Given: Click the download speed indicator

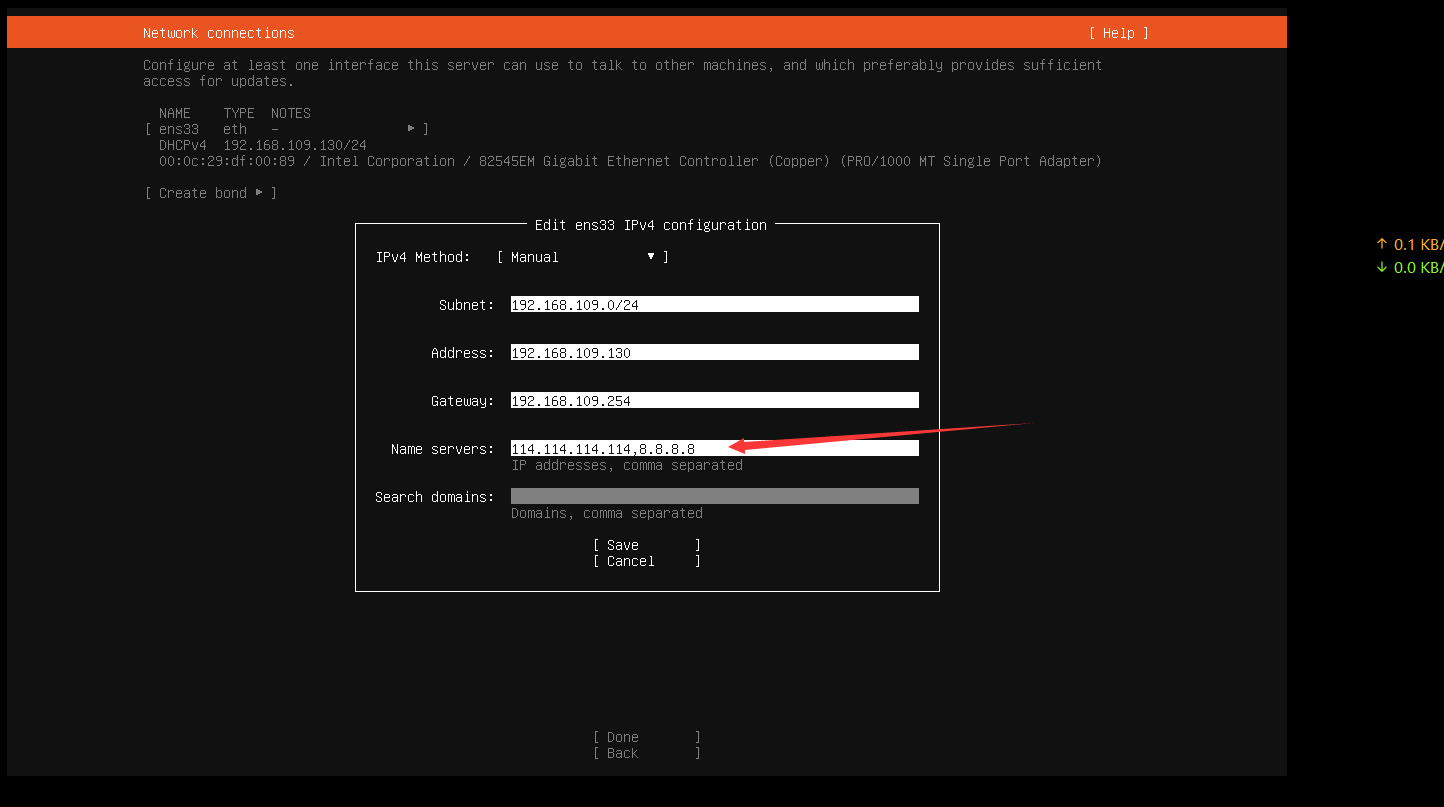Looking at the screenshot, I should pos(1409,267).
